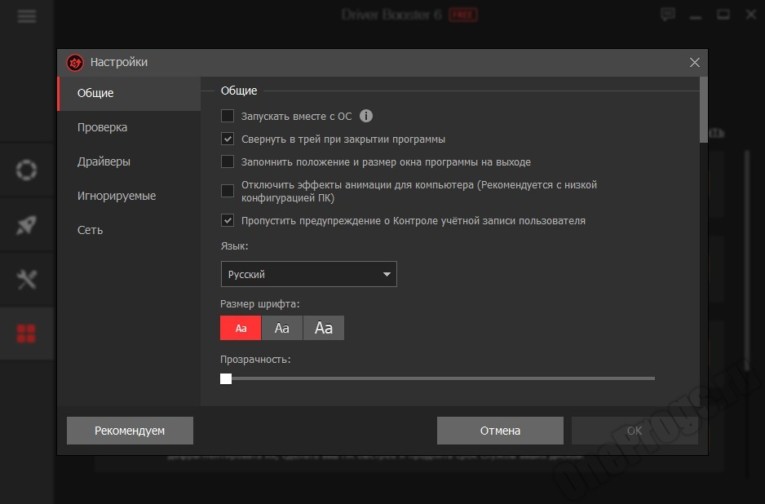
Task: Select the medium Aa font size
Action: 282,328
